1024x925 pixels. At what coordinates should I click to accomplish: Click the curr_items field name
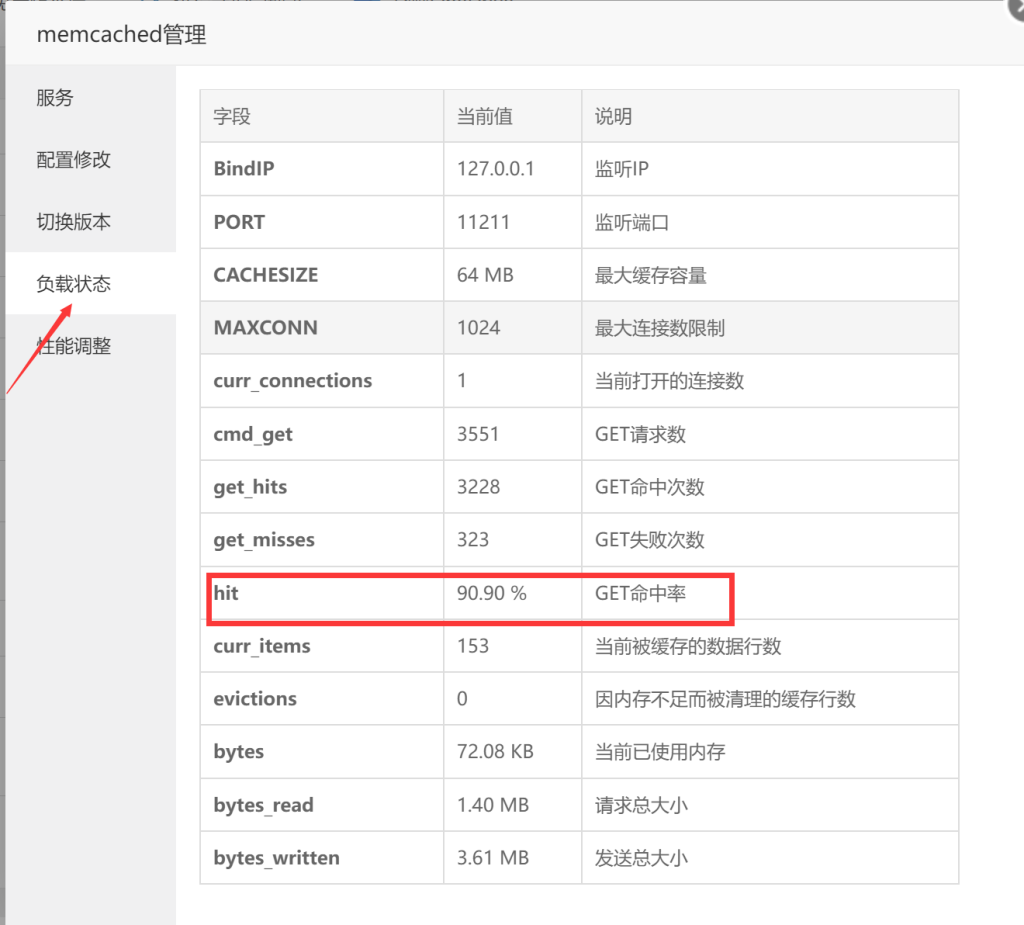click(x=262, y=645)
